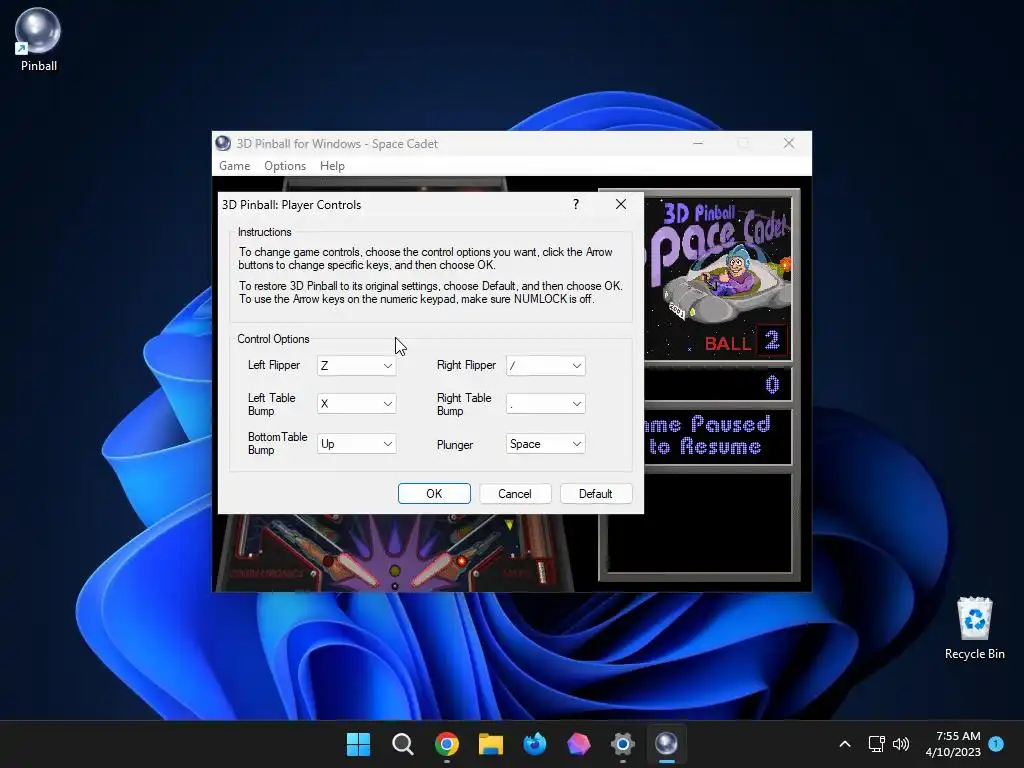Click the 'Control Options' group label
The width and height of the screenshot is (1024, 768).
[273, 339]
